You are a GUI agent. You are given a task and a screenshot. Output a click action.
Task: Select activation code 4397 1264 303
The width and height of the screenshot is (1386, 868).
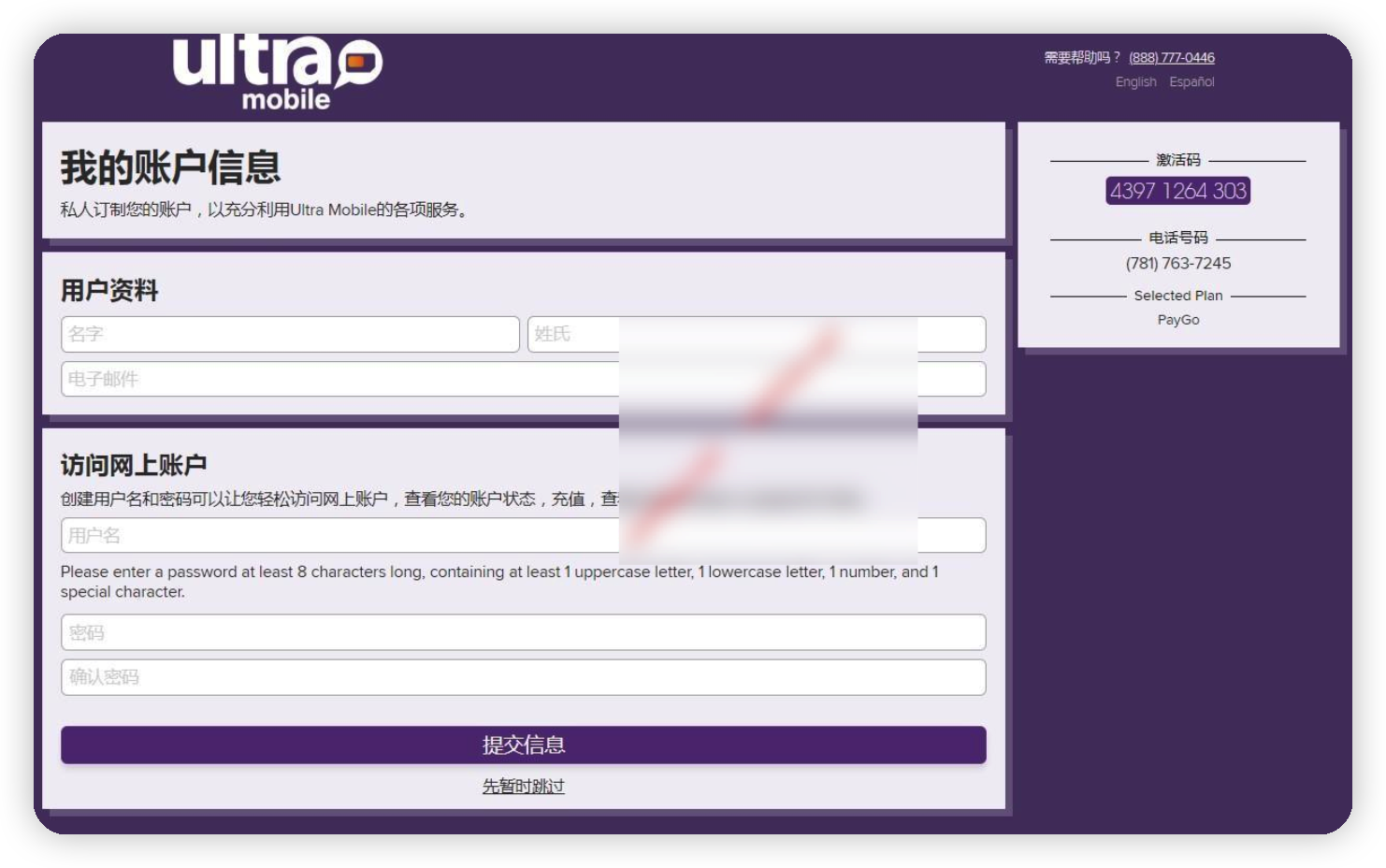1178,191
